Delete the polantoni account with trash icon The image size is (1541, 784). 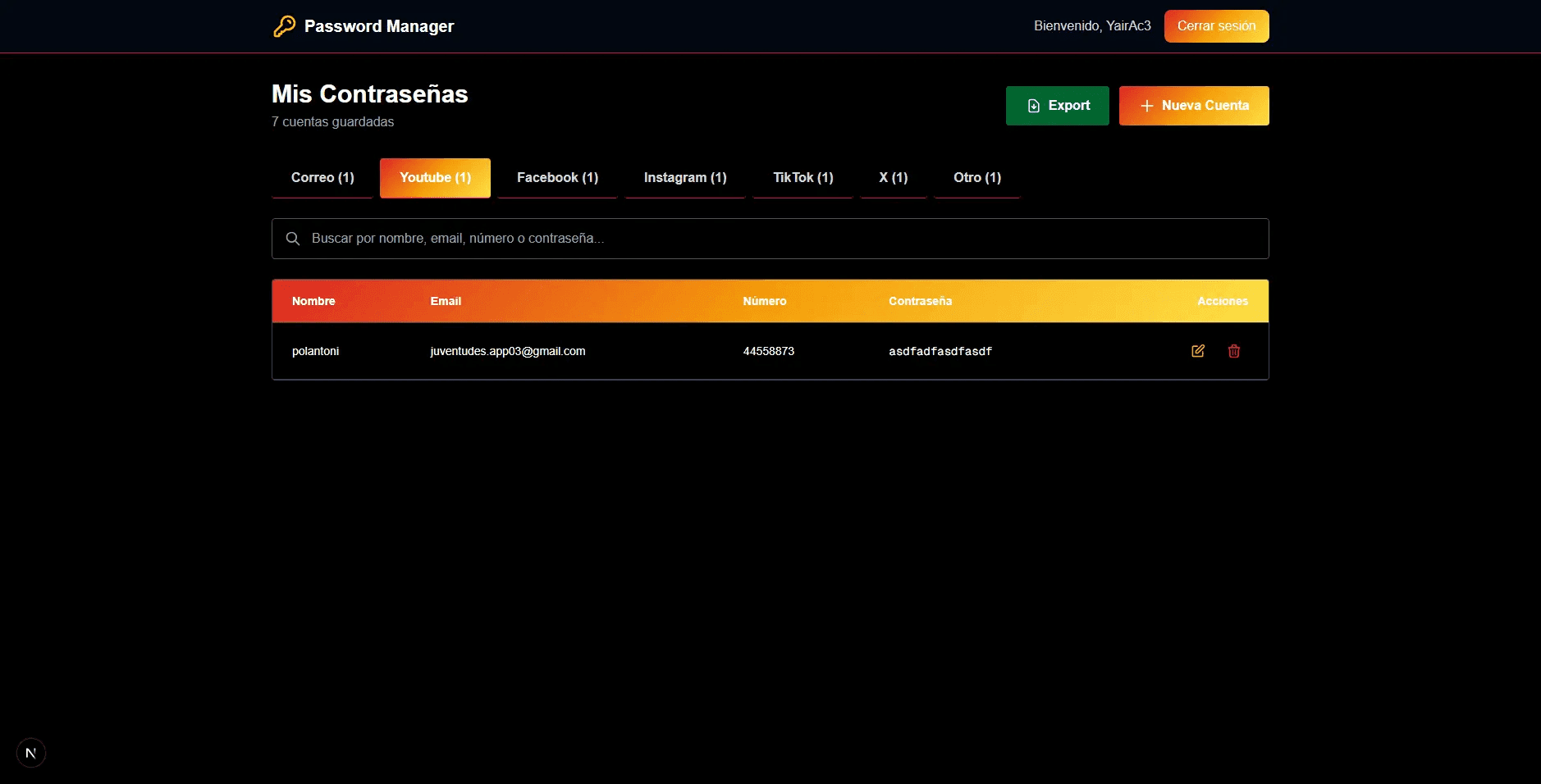[1233, 351]
